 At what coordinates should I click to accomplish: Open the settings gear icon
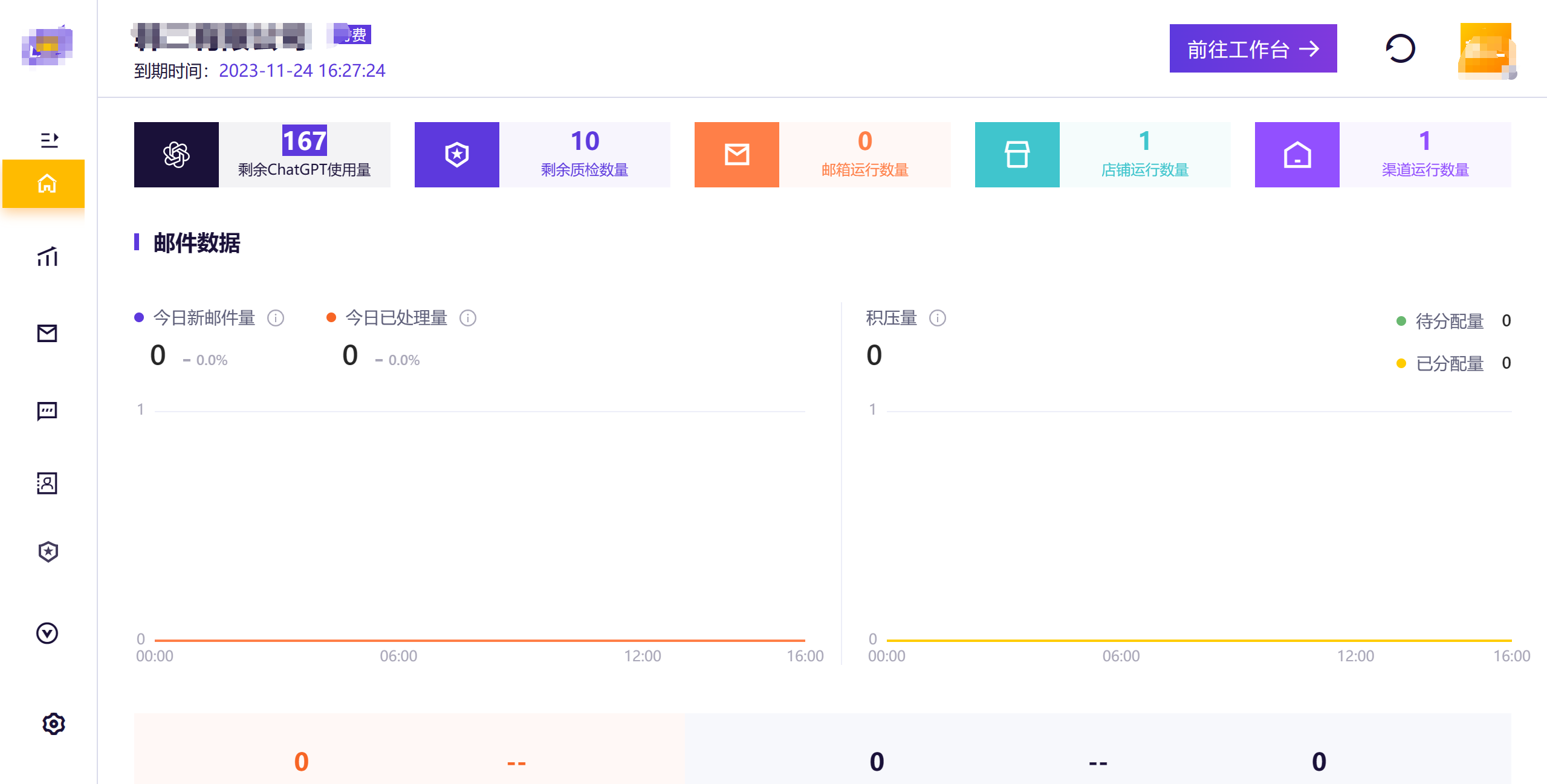pyautogui.click(x=53, y=724)
